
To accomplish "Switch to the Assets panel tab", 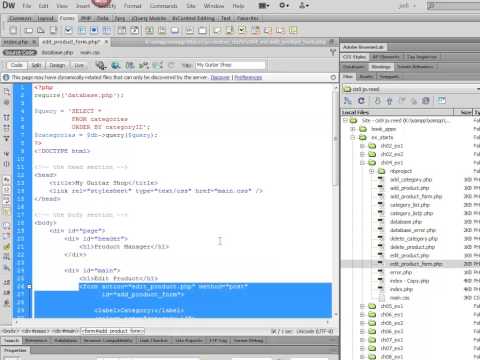I will pos(366,77).
